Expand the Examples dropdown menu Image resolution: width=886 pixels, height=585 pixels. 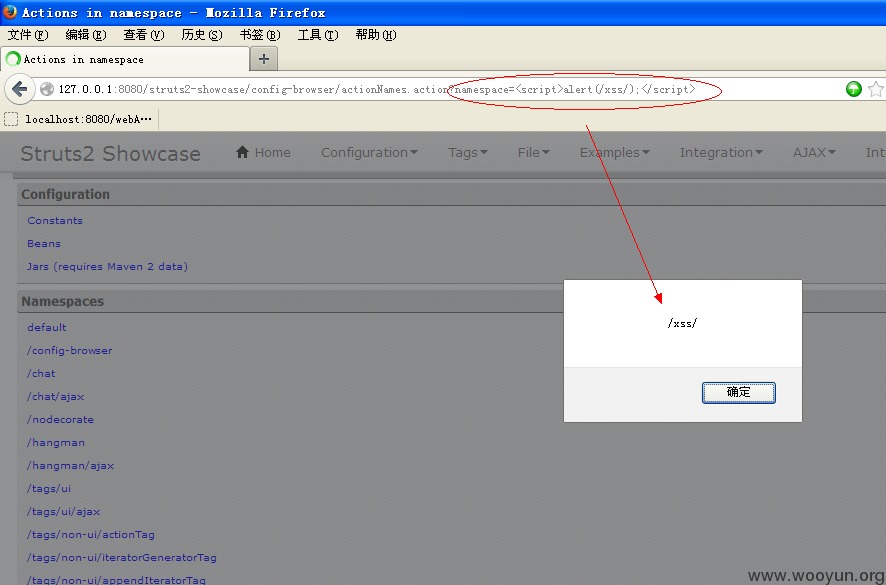614,153
